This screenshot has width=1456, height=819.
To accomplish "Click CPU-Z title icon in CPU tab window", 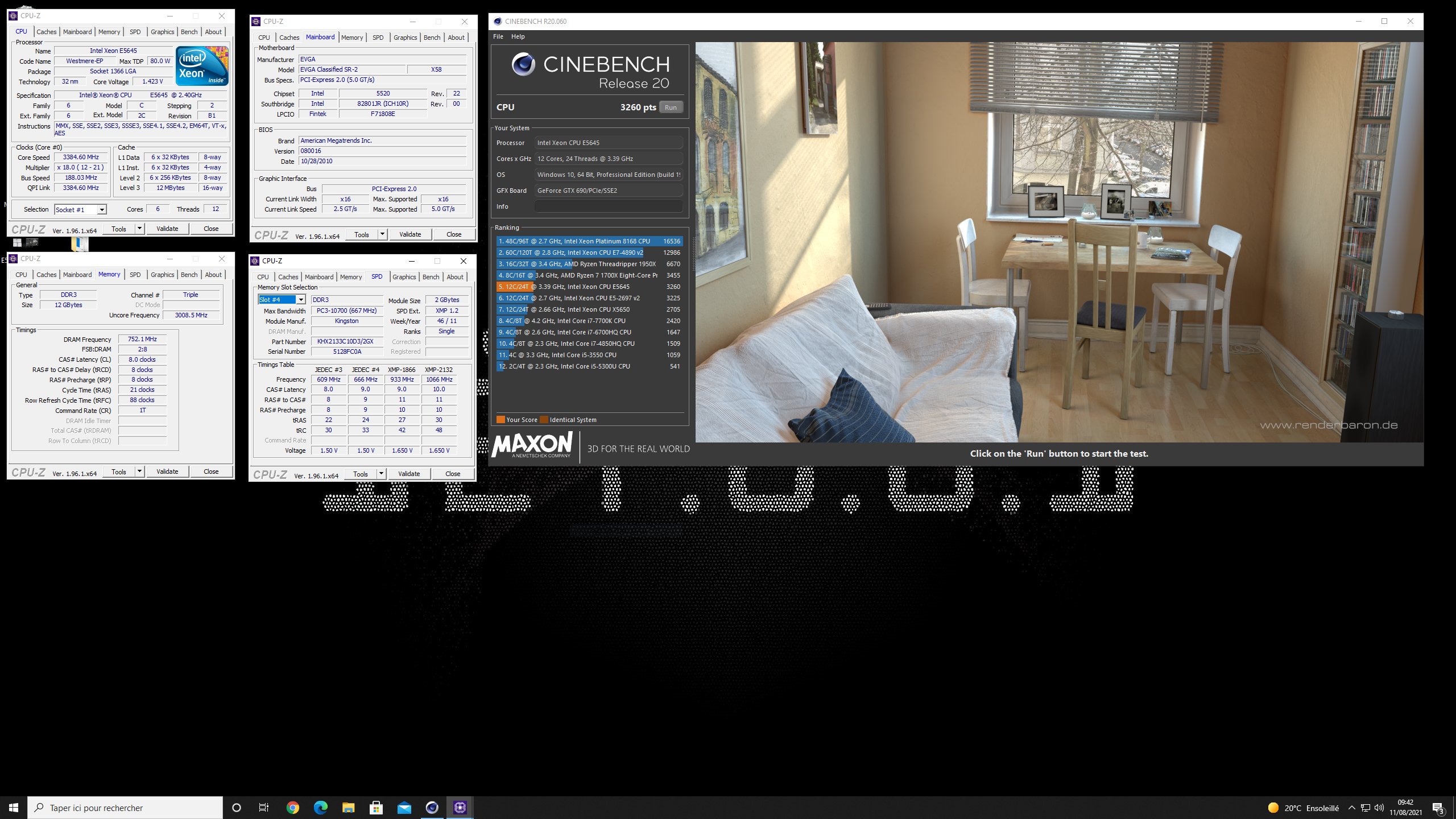I will coord(13,16).
